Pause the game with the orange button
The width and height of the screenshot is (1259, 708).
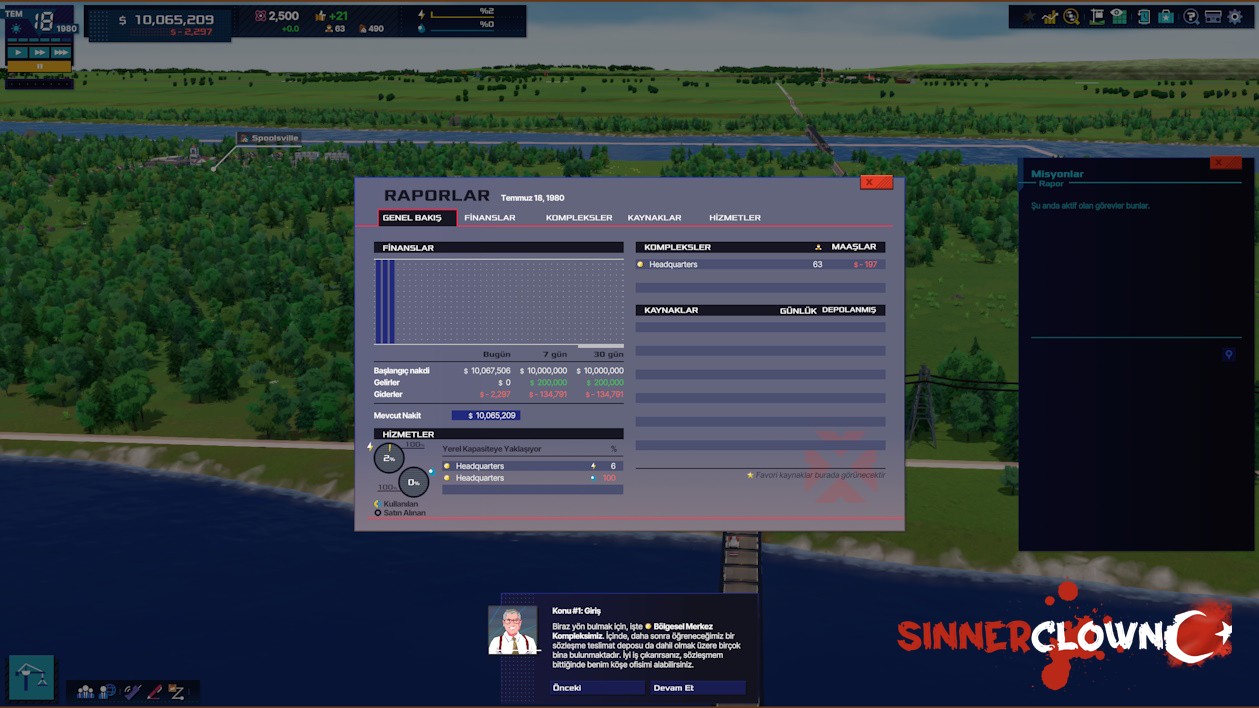[x=39, y=67]
